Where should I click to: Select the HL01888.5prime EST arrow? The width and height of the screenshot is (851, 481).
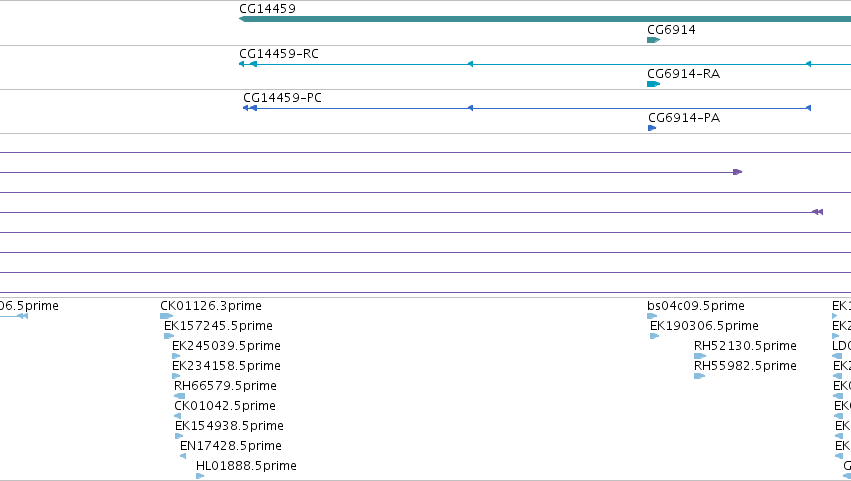[x=200, y=476]
